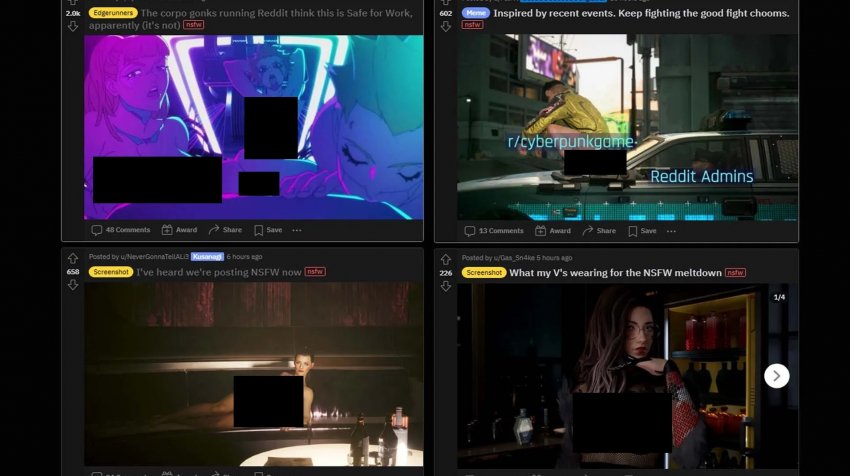The height and width of the screenshot is (476, 850).
Task: Open the 13 Comments link
Action: (x=495, y=231)
